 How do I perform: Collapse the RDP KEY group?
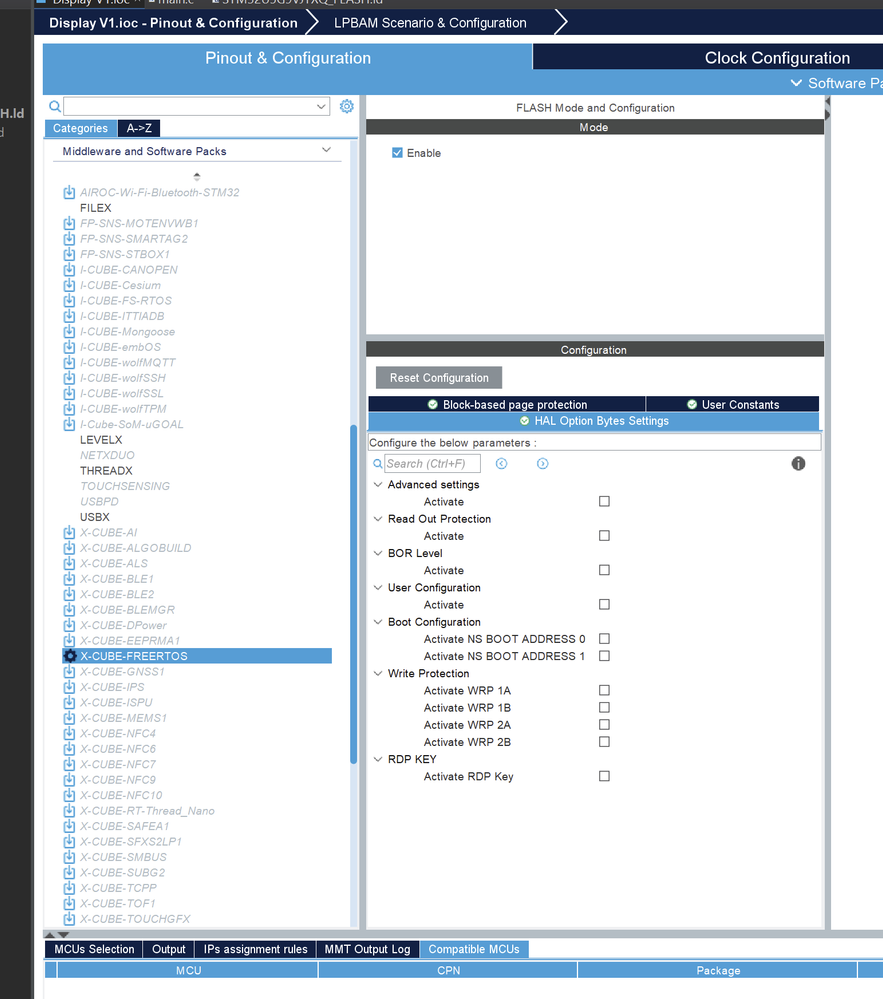[378, 759]
